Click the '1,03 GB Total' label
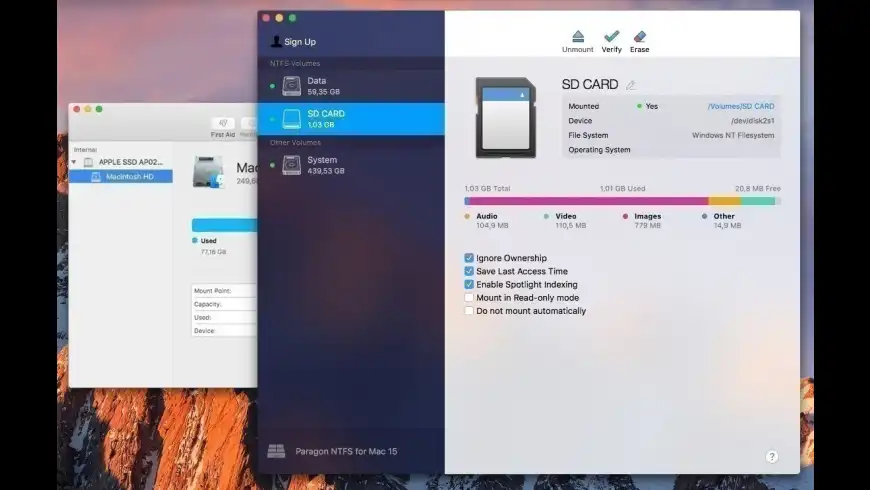The height and width of the screenshot is (490, 870). point(487,189)
